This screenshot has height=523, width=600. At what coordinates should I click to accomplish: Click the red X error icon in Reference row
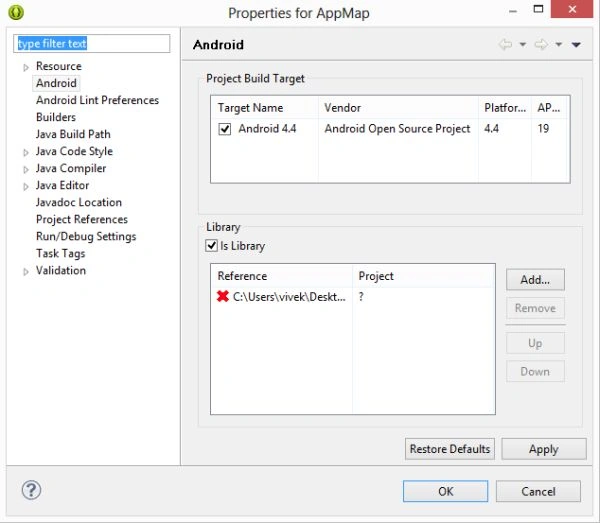pos(223,297)
